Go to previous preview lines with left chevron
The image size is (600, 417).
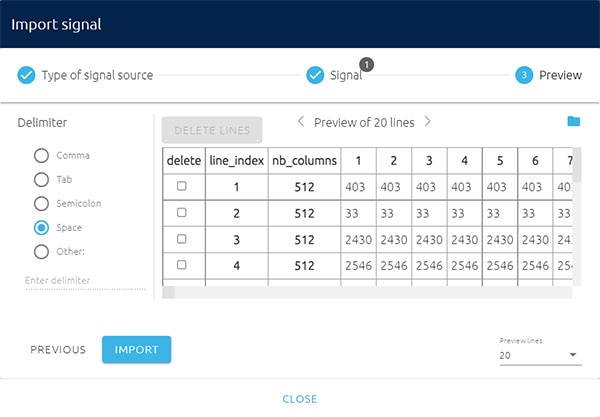[301, 122]
